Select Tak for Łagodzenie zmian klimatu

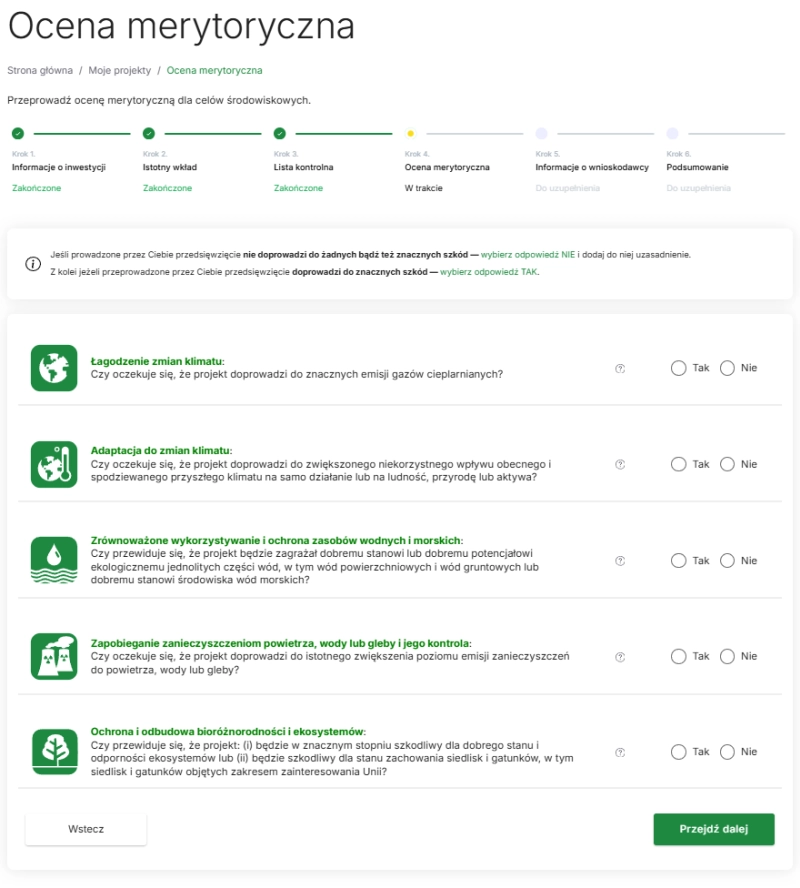tap(679, 368)
